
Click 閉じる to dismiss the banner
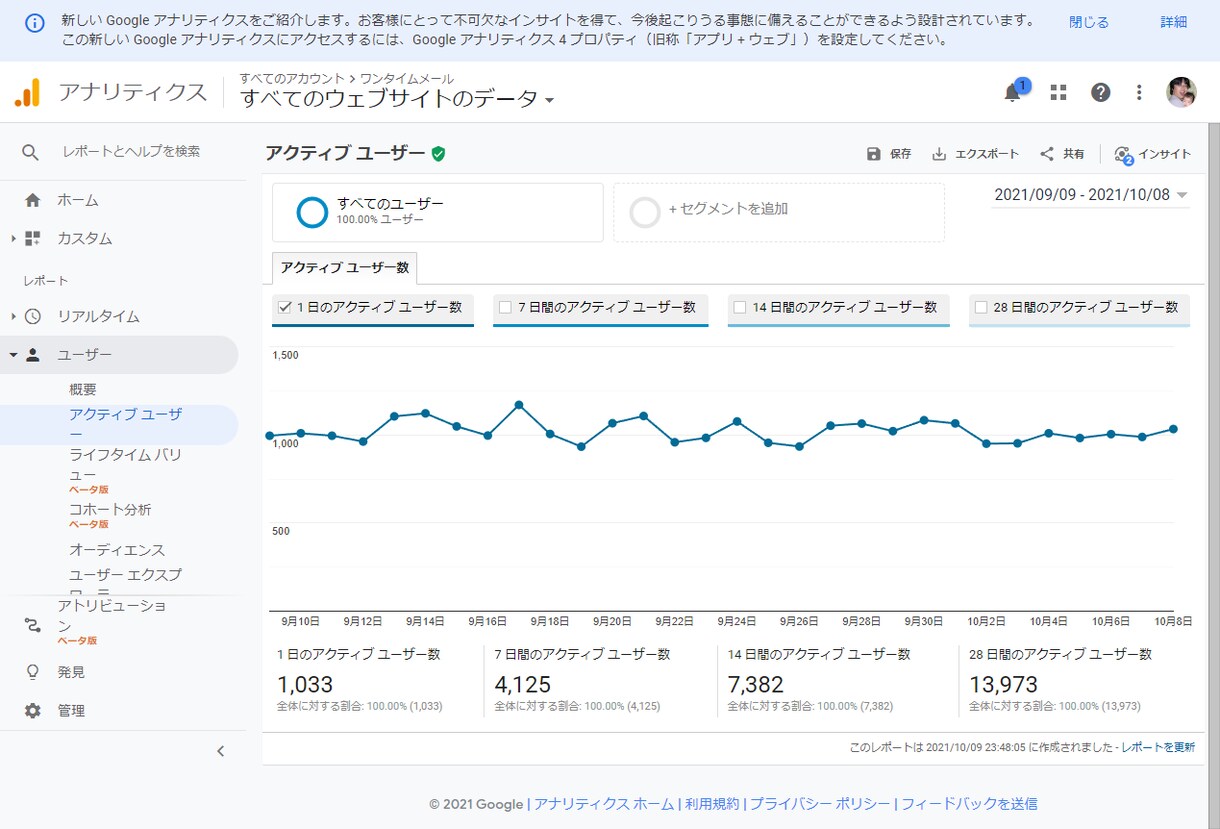[1089, 22]
